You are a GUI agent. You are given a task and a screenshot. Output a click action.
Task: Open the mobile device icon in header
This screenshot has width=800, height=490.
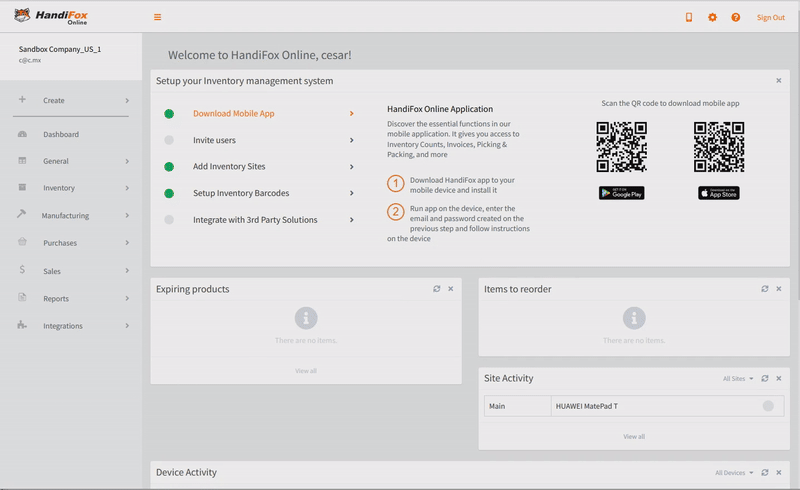coord(689,17)
